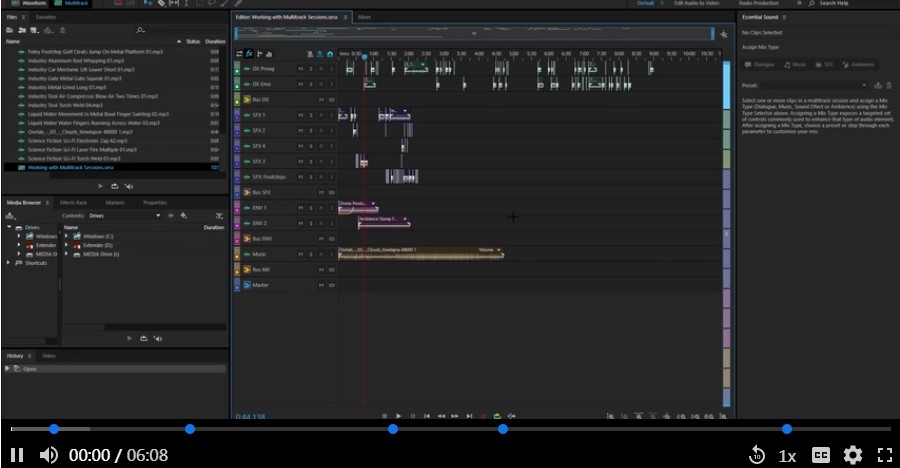Mute the video player volume icon

[48, 455]
